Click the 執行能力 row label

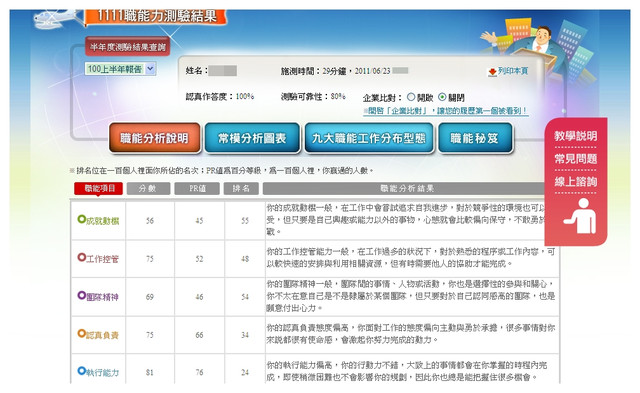click(102, 372)
